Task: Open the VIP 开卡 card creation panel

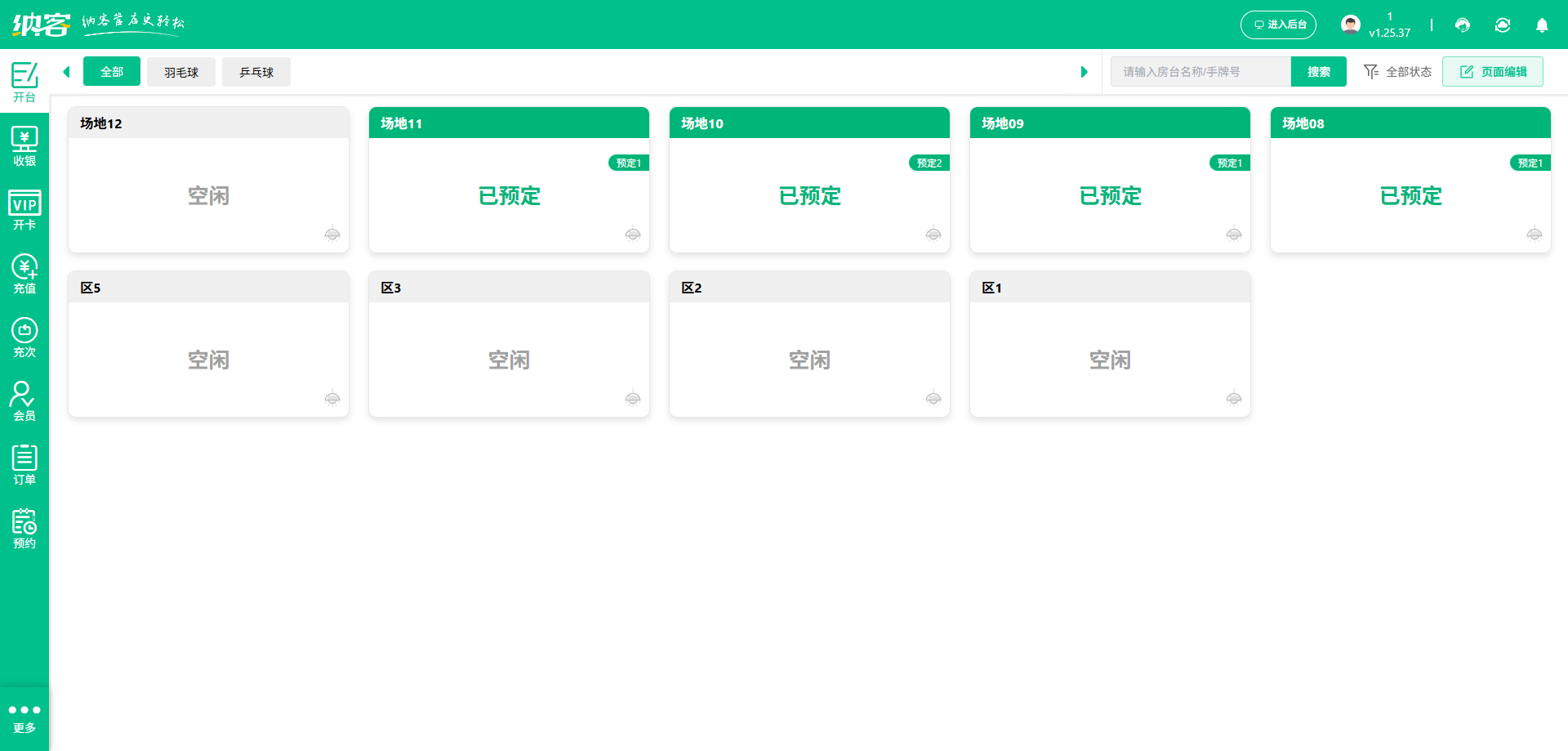Action: (x=24, y=210)
